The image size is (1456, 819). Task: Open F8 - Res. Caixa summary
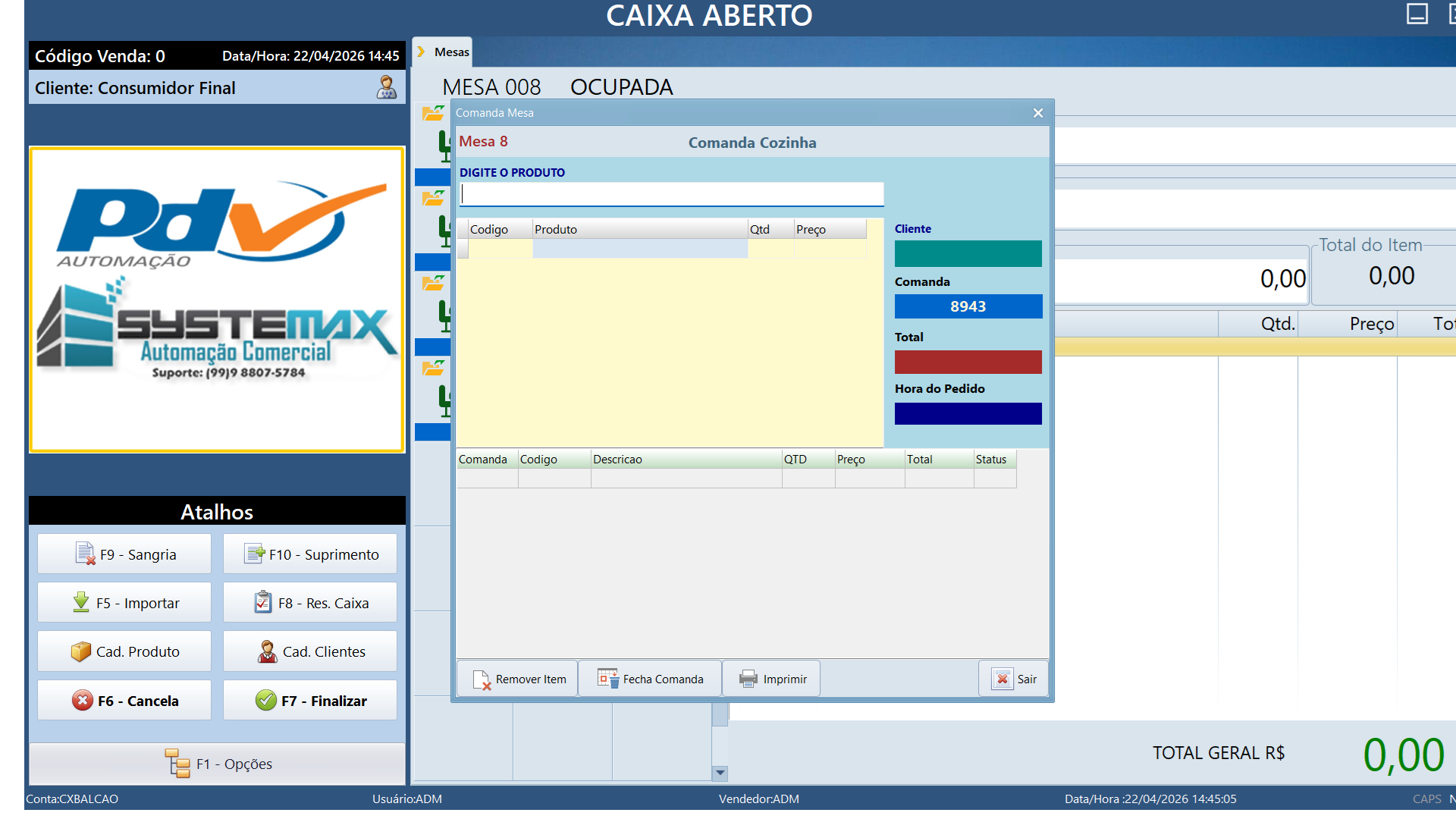(310, 603)
